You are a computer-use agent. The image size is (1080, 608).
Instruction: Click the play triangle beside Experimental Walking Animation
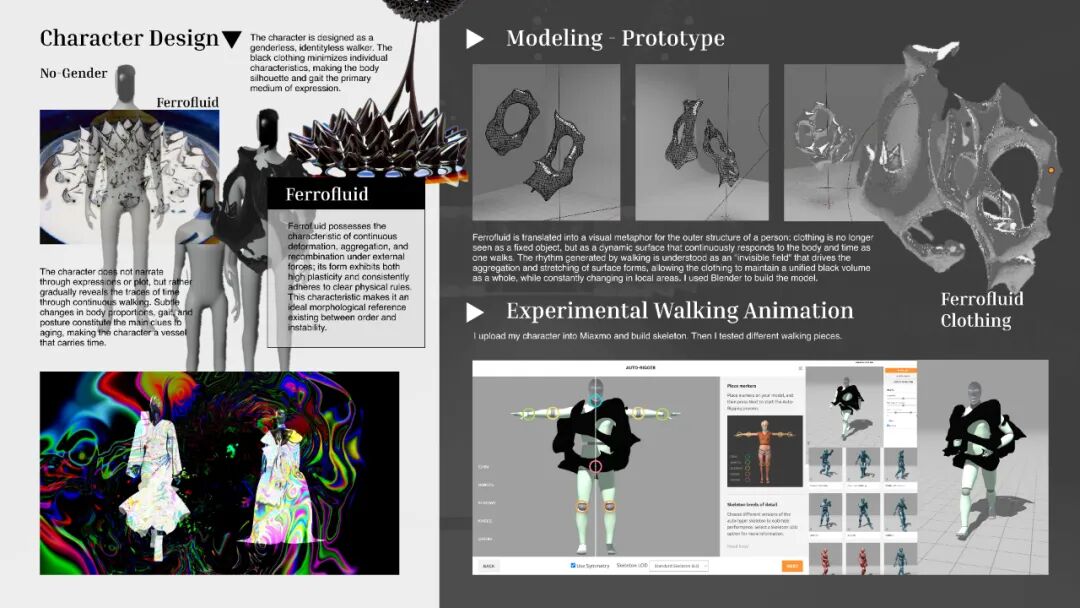(475, 313)
